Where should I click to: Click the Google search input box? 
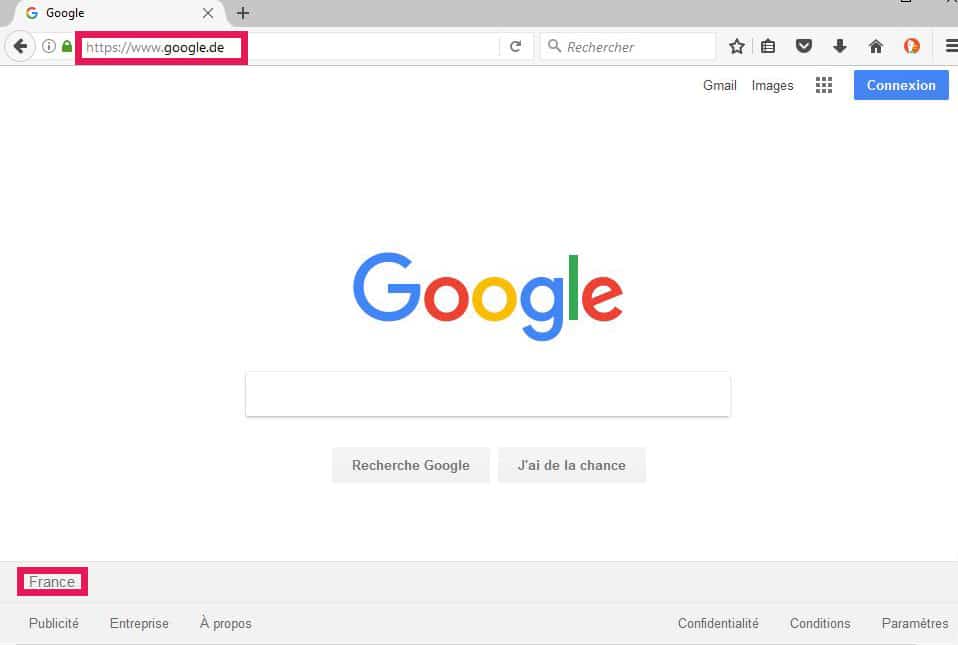pyautogui.click(x=488, y=394)
